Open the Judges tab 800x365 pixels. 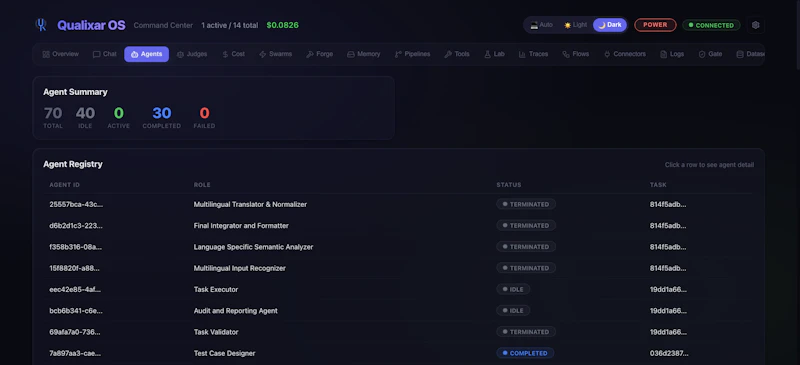click(192, 54)
